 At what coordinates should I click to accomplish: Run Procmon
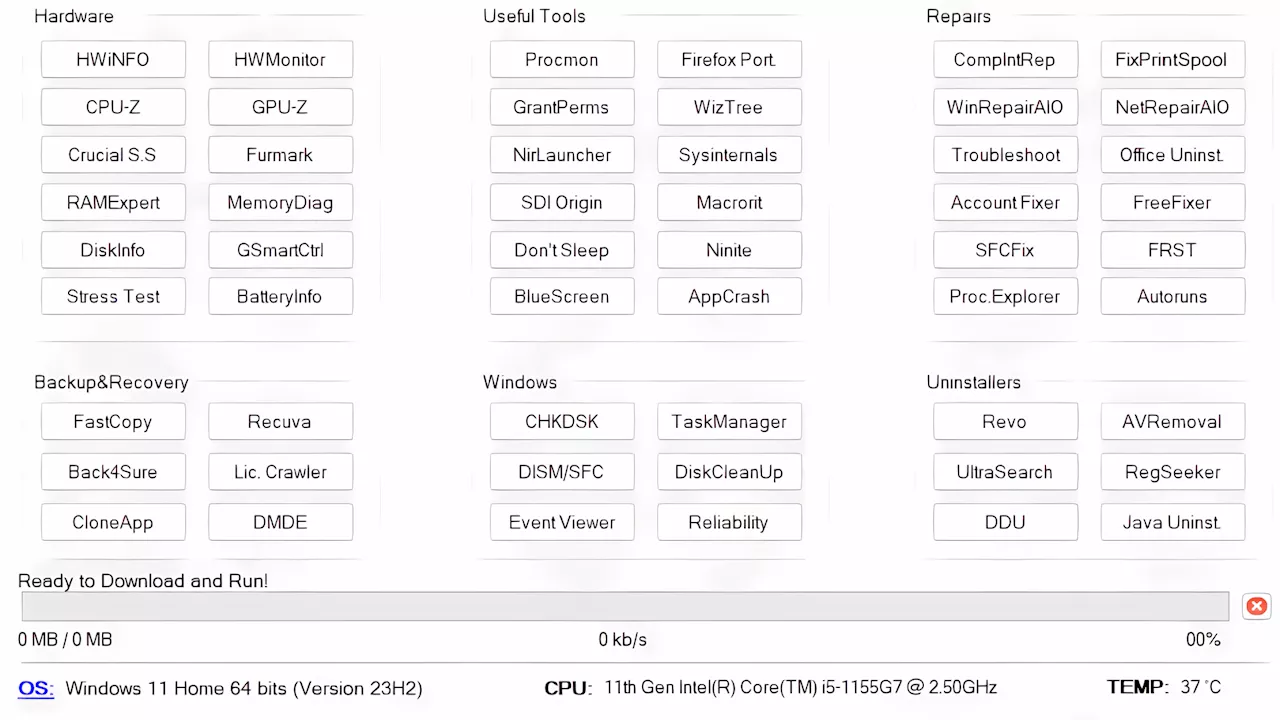pos(562,59)
